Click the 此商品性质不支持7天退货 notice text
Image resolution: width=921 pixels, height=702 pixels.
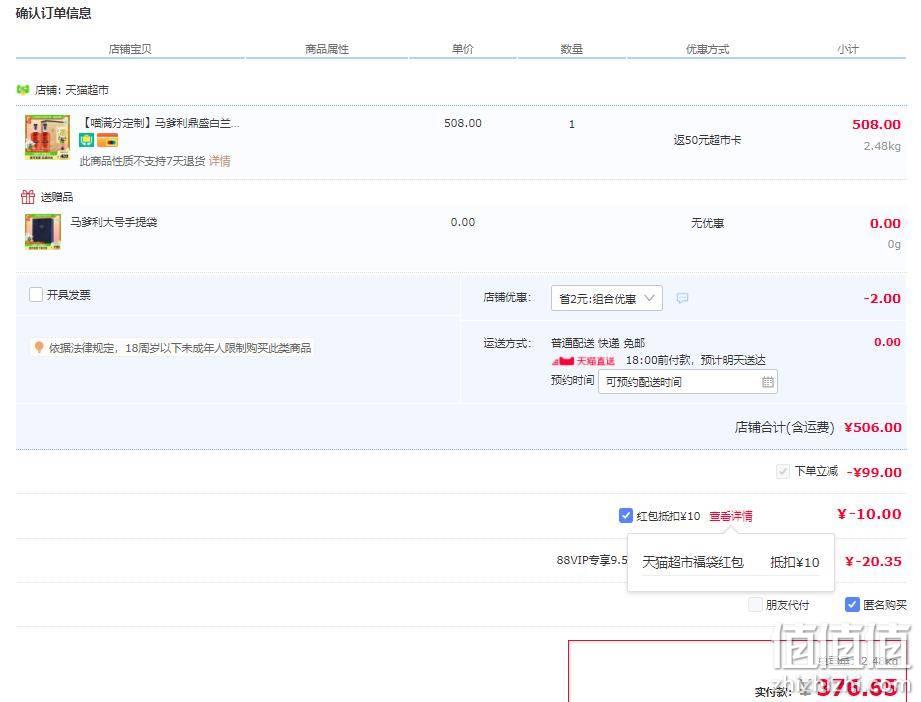[142, 161]
